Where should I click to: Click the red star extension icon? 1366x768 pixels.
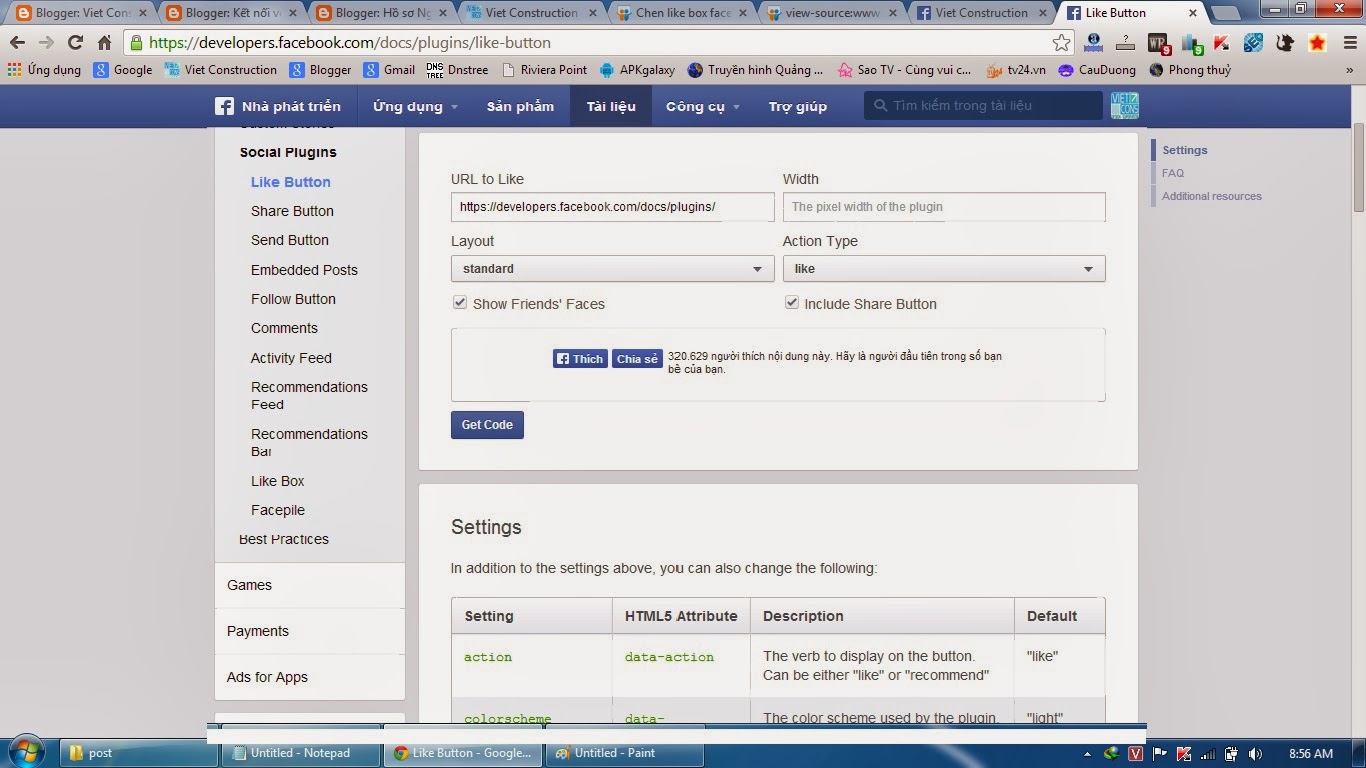click(1317, 43)
